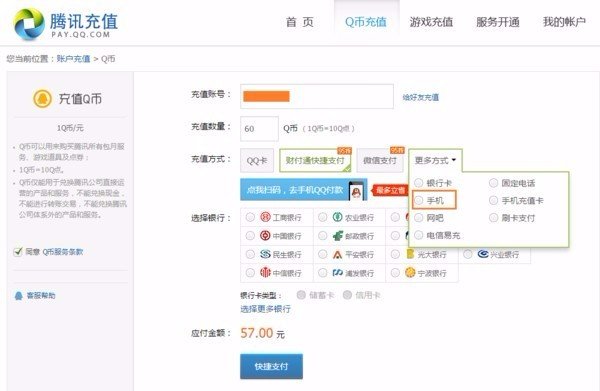Viewport: 600px width, 391px height.
Task: Click the 账户充值 breadcrumb link
Action: pos(73,59)
